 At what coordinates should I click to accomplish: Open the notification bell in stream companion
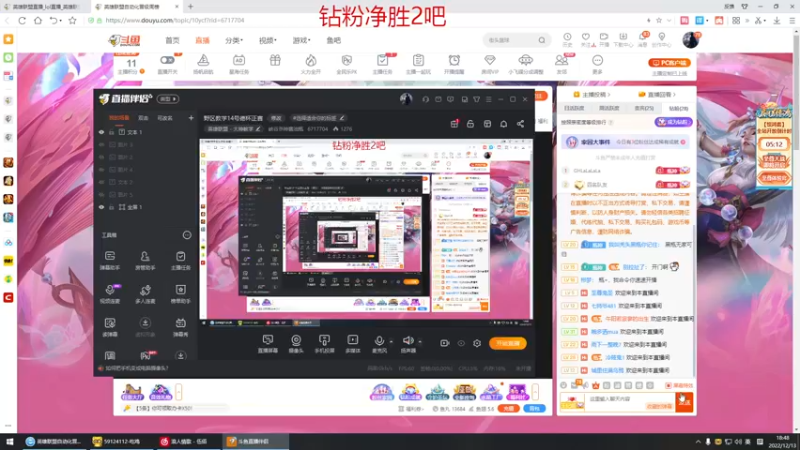tap(504, 124)
